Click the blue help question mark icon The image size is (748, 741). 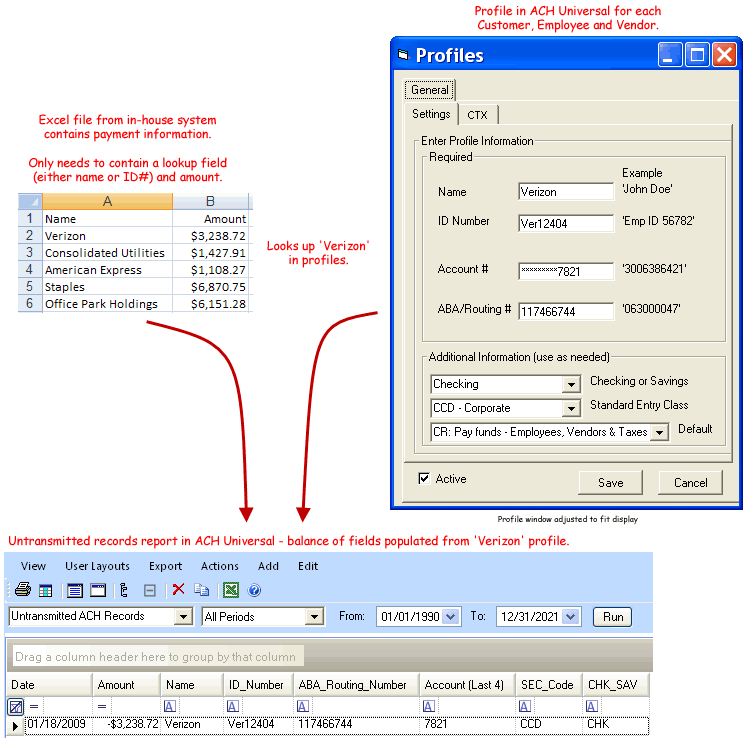tap(254, 590)
